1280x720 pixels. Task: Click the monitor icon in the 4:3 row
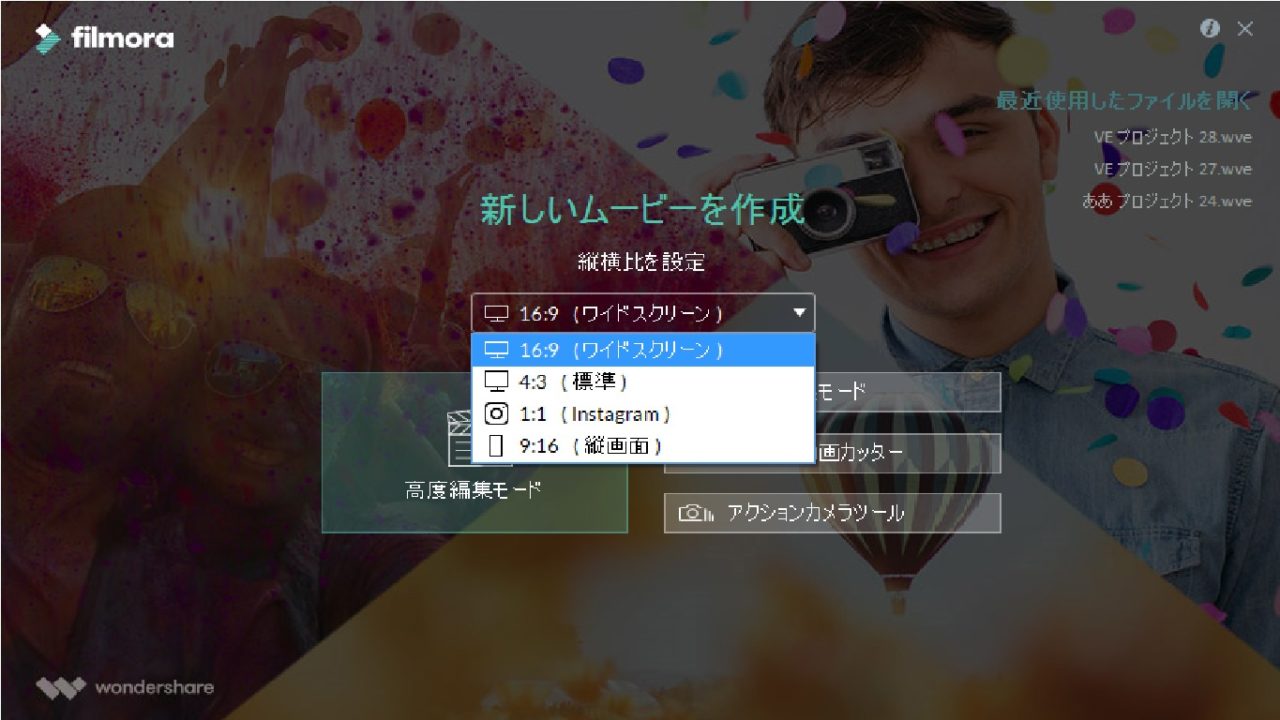[496, 381]
